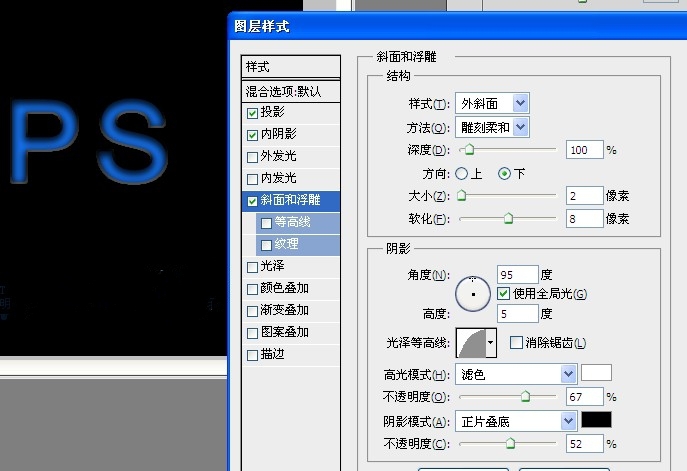Select the 描边 effect row label
Image resolution: width=687 pixels, height=471 pixels.
(273, 354)
